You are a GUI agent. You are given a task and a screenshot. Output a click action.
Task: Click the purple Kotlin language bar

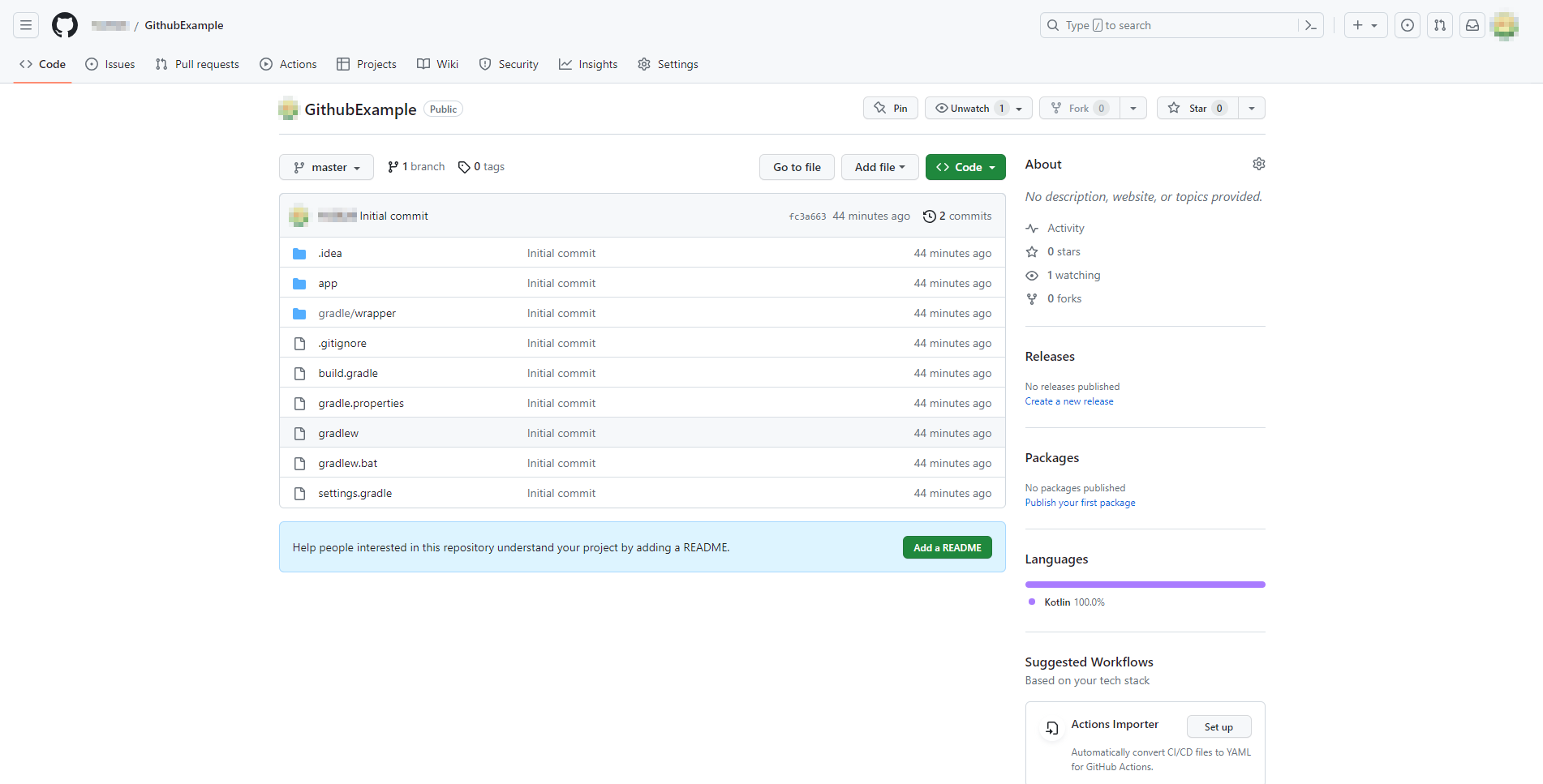pos(1145,585)
